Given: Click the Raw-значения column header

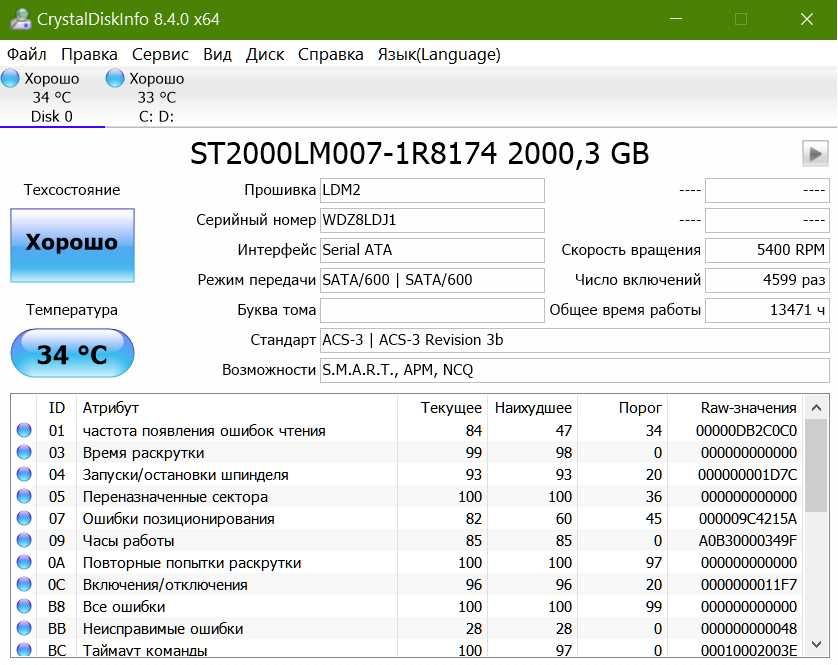Looking at the screenshot, I should point(735,408).
